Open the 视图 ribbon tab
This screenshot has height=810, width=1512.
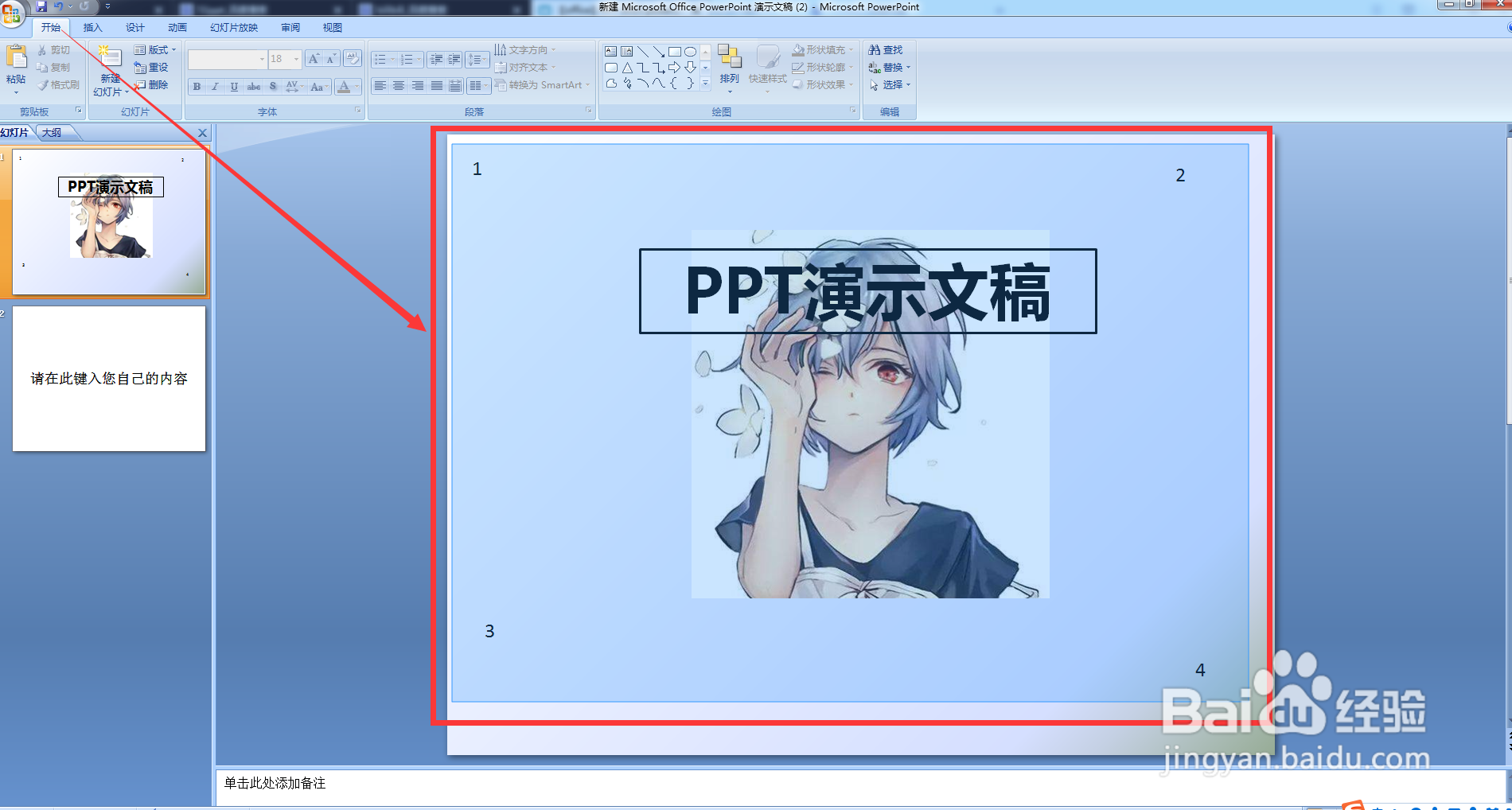click(333, 27)
